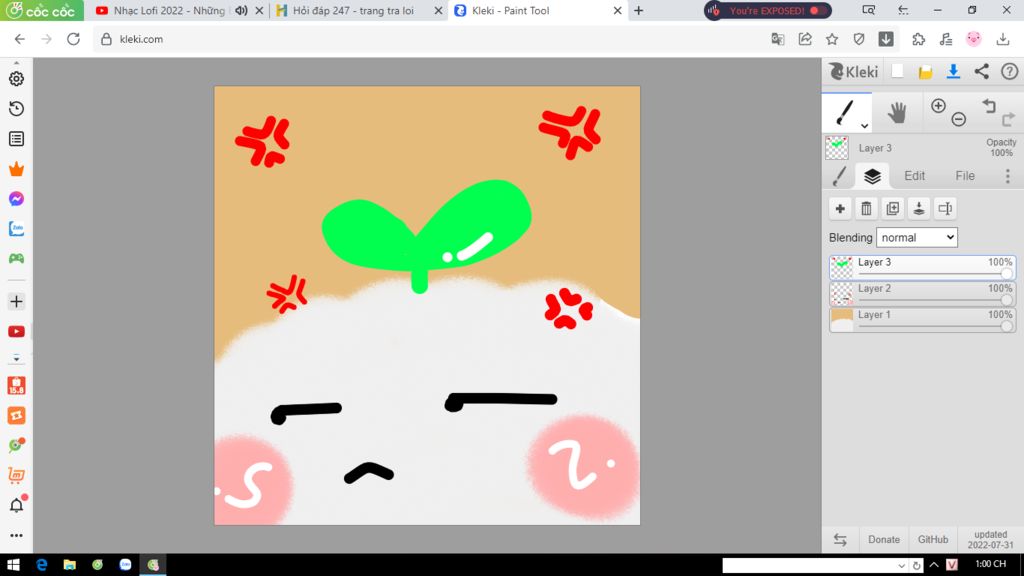
Task: Switch to the Edit tab
Action: tap(914, 176)
